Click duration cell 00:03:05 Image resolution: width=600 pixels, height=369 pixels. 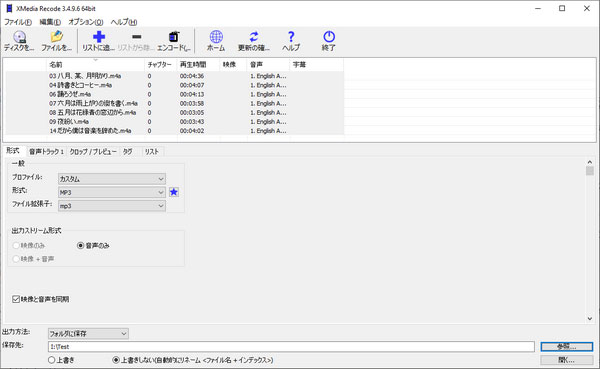[x=192, y=113]
